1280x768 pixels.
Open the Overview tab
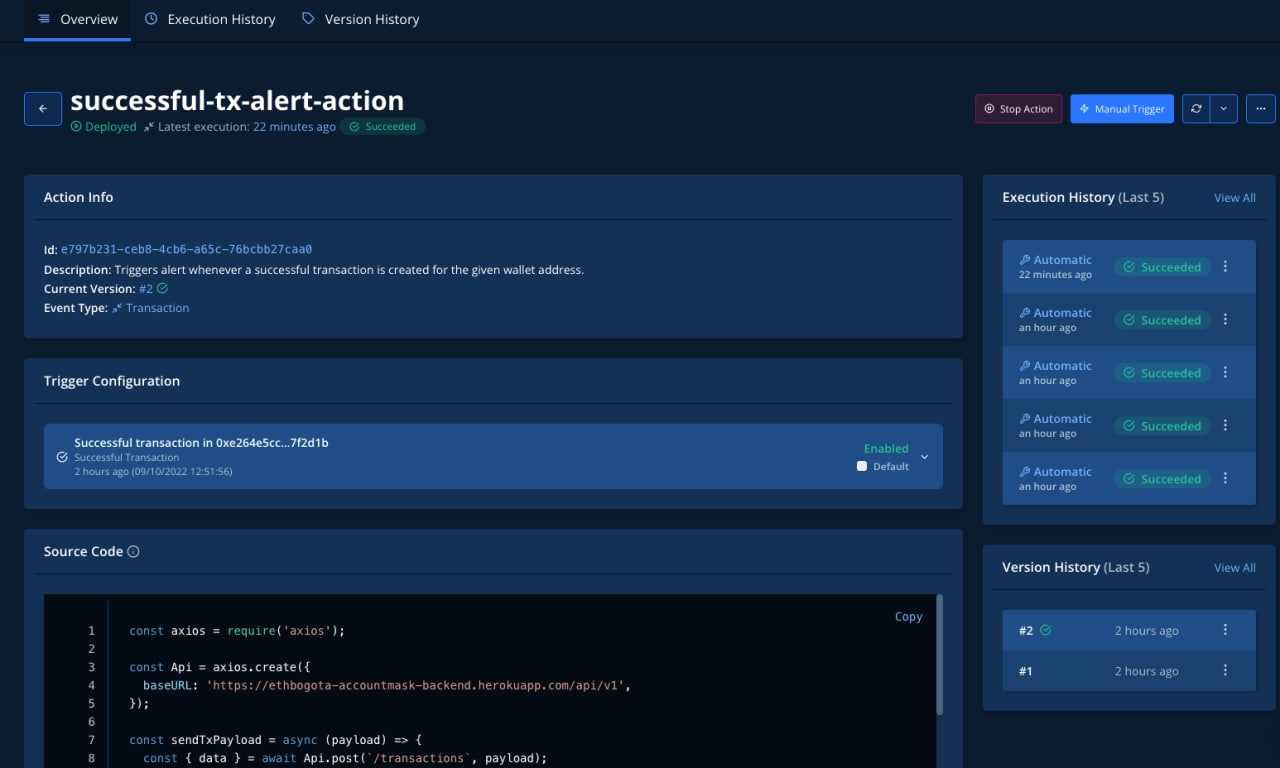coord(77,19)
